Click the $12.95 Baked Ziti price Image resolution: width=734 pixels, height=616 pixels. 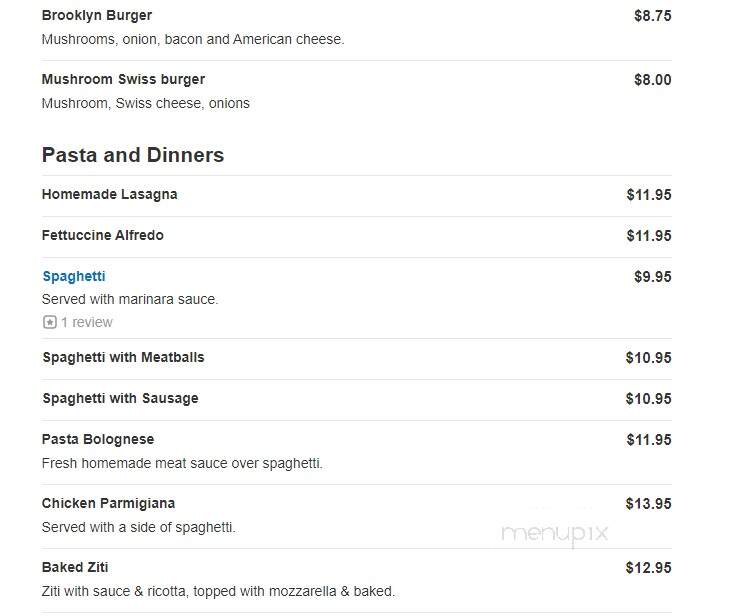648,568
